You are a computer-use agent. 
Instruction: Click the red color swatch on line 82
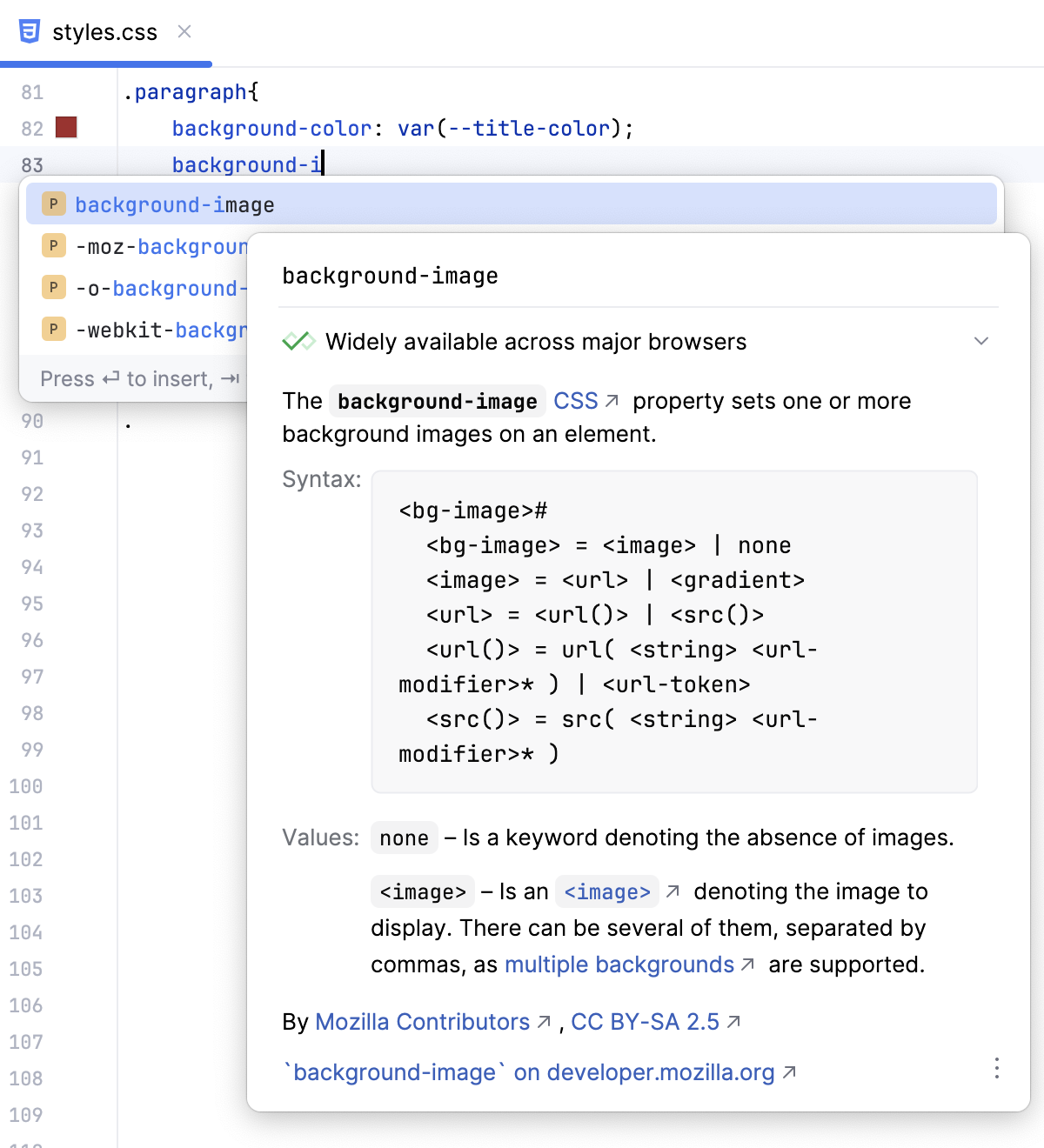click(x=66, y=127)
